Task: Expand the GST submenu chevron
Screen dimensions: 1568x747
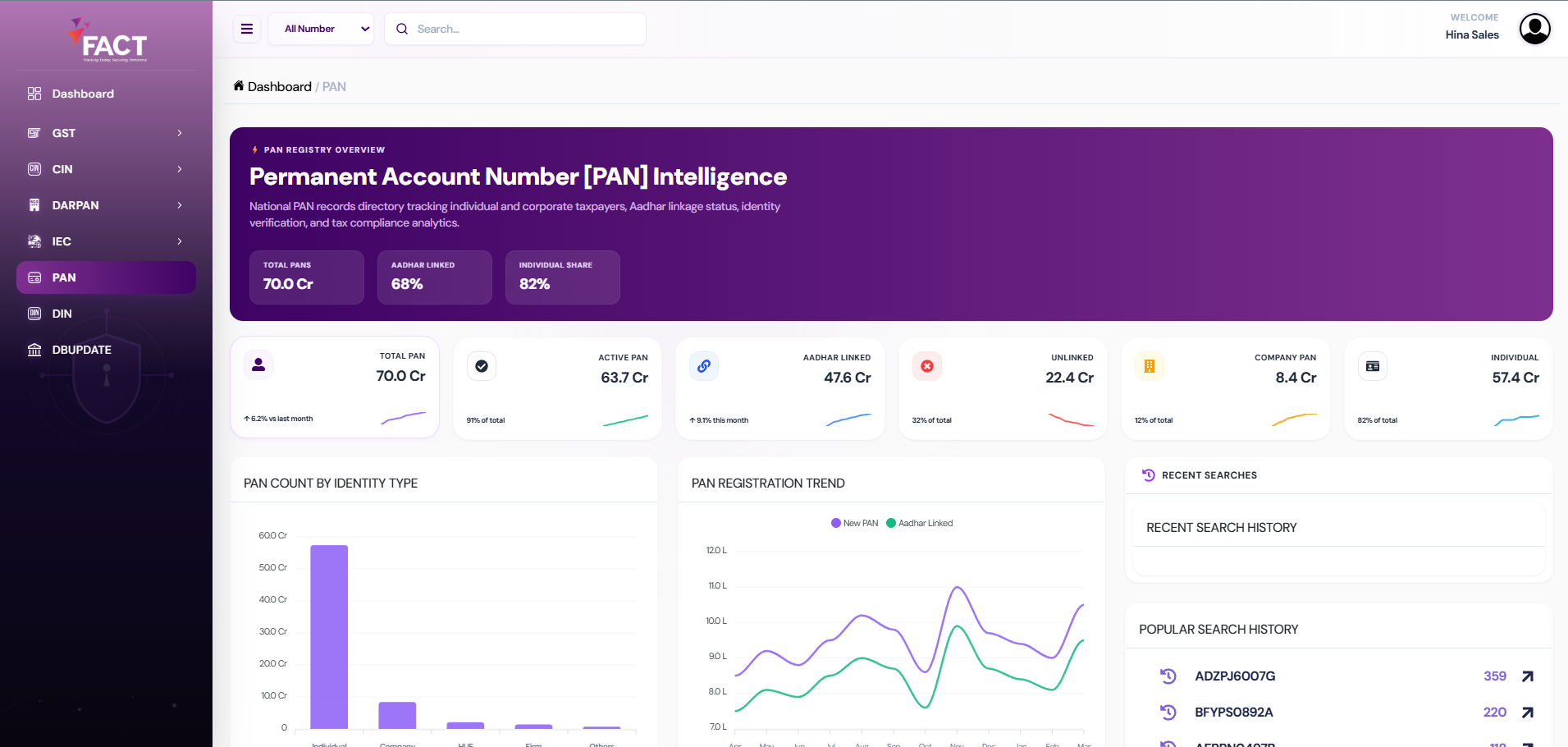Action: (180, 133)
